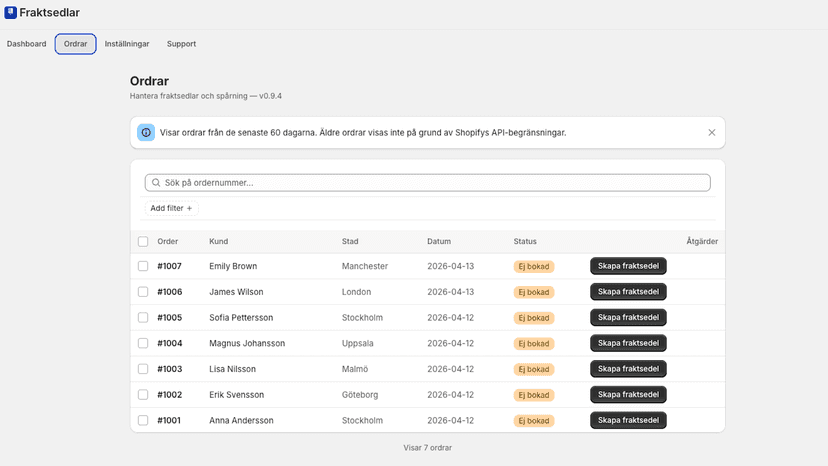Click customer name Magnus Johansson
This screenshot has height=466, width=828.
(247, 343)
